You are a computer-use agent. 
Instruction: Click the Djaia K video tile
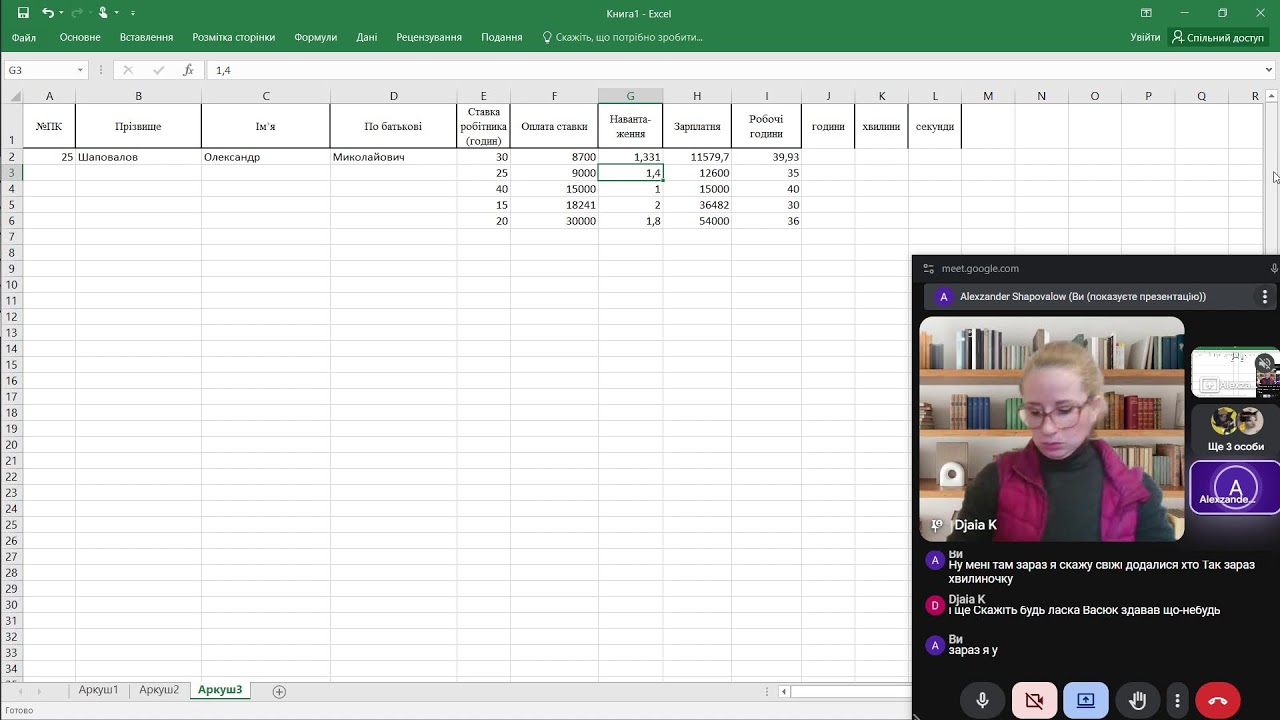1051,429
